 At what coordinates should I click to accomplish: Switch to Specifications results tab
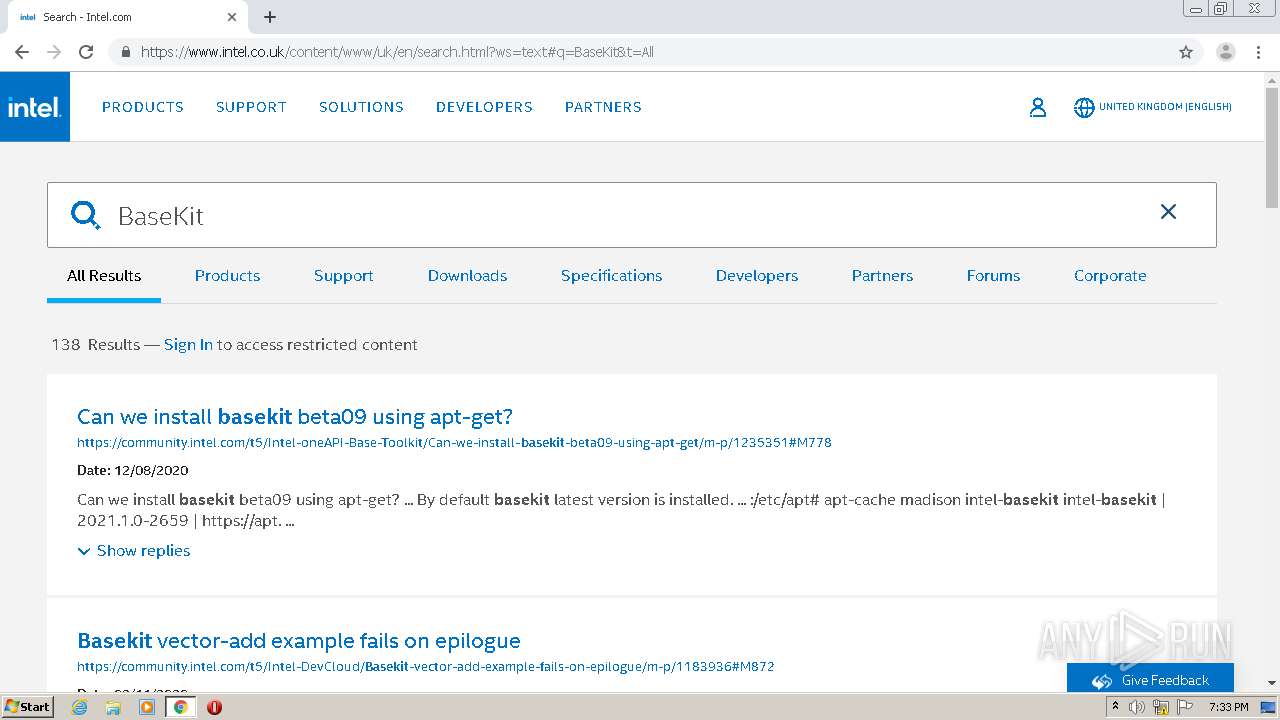coord(611,276)
